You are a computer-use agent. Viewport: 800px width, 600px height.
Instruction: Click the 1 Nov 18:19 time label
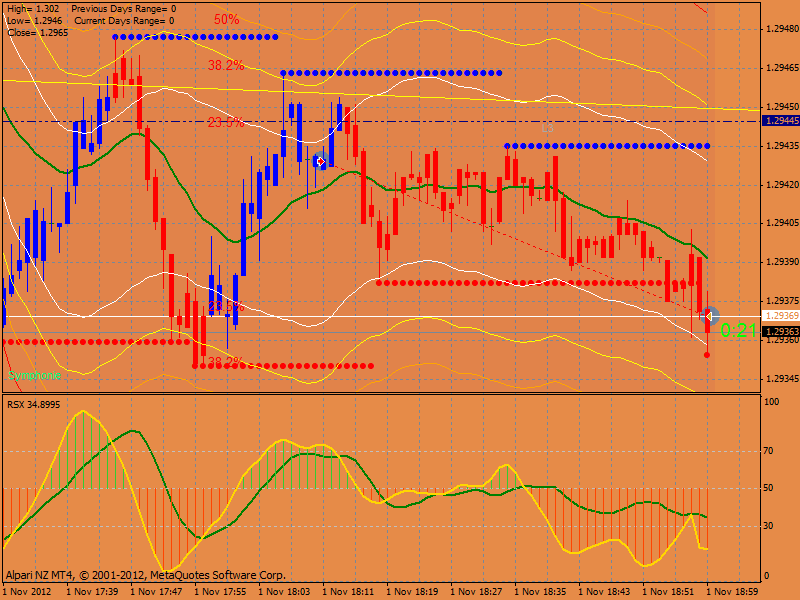point(412,592)
